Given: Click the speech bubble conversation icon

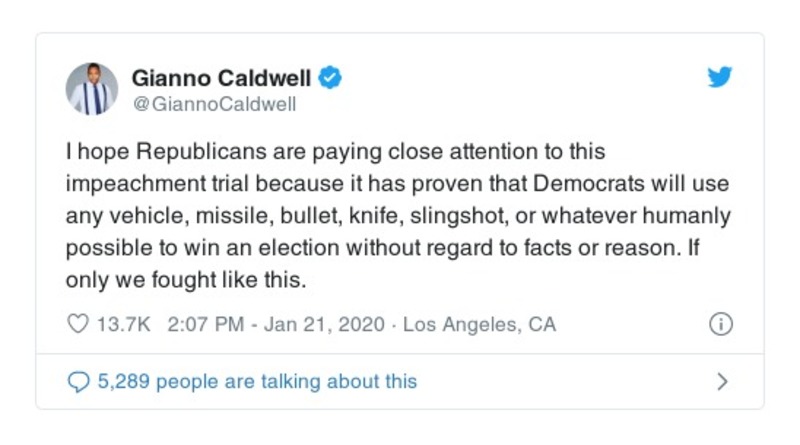Looking at the screenshot, I should (78, 381).
